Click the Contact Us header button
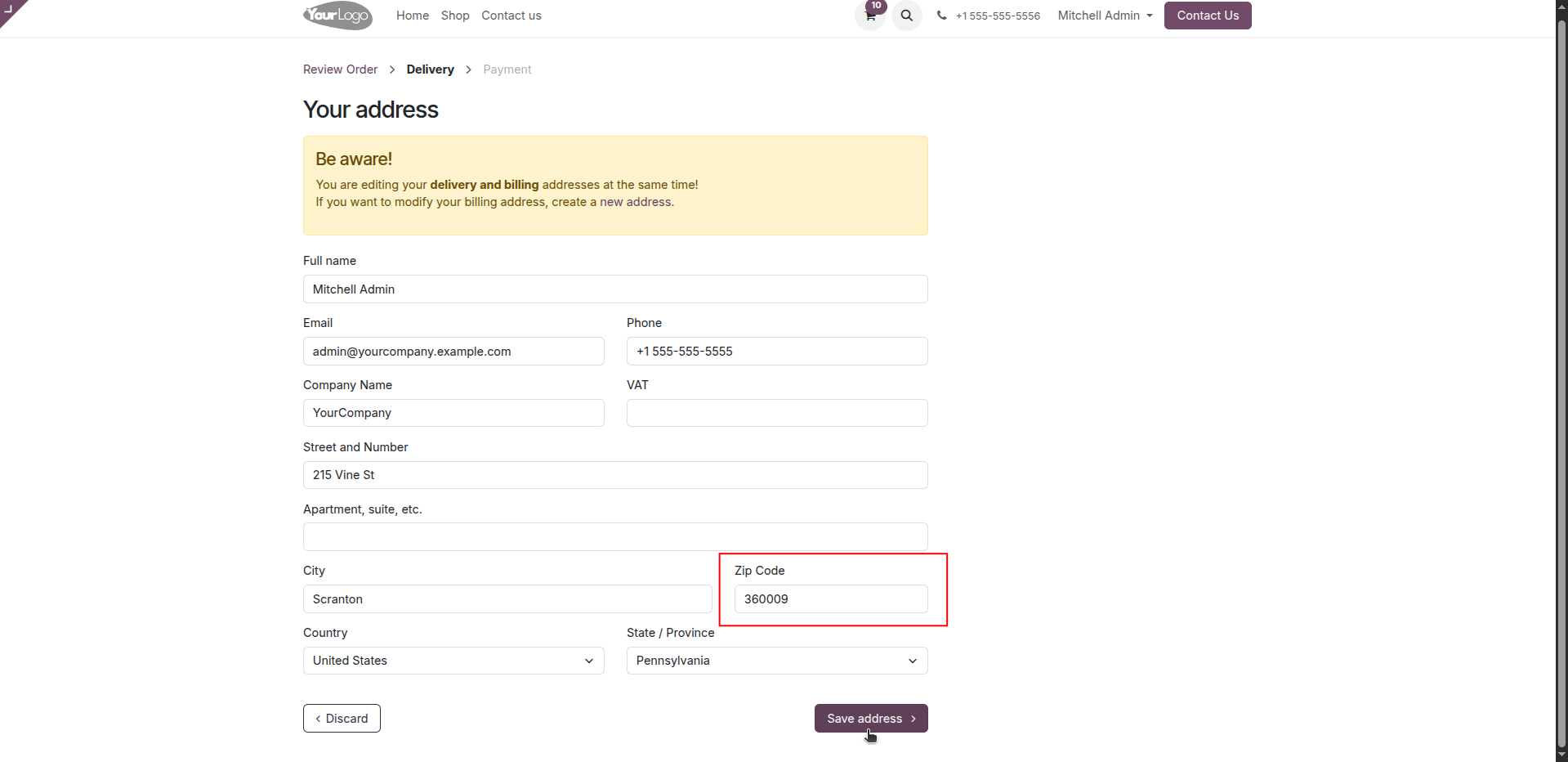1568x762 pixels. pos(1208,16)
